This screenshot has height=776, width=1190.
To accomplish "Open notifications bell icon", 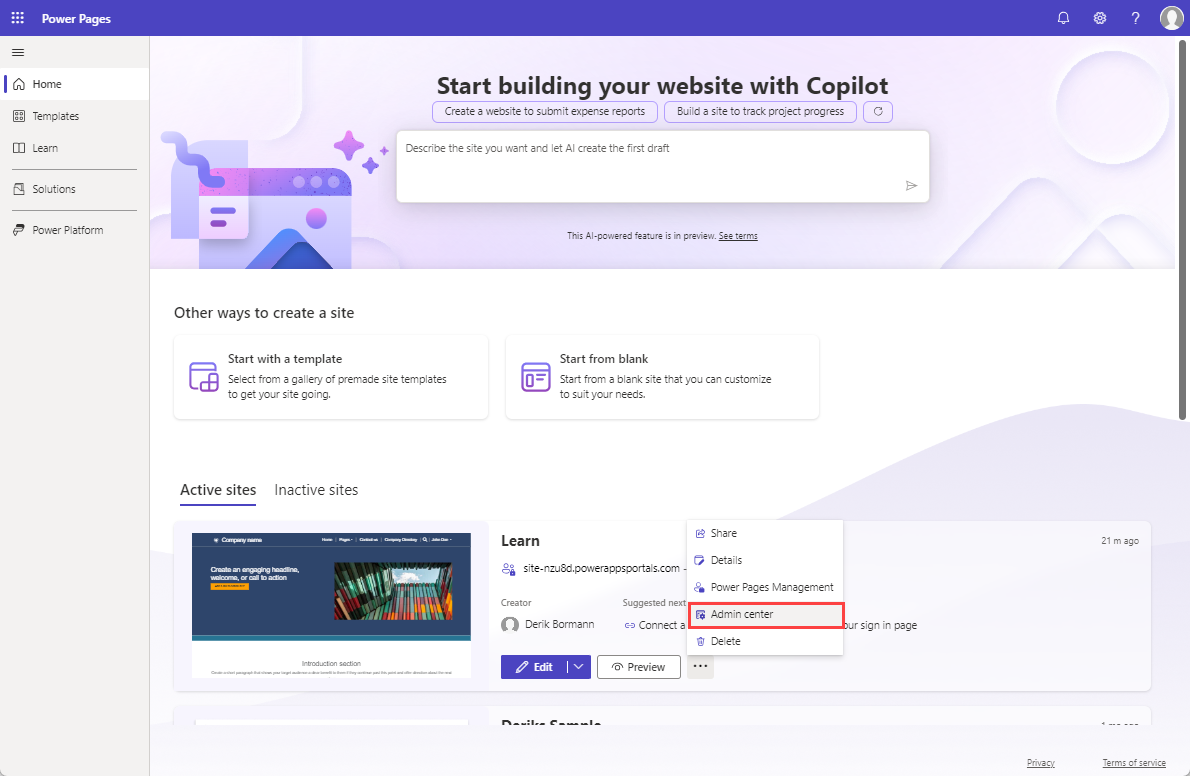I will click(1063, 18).
